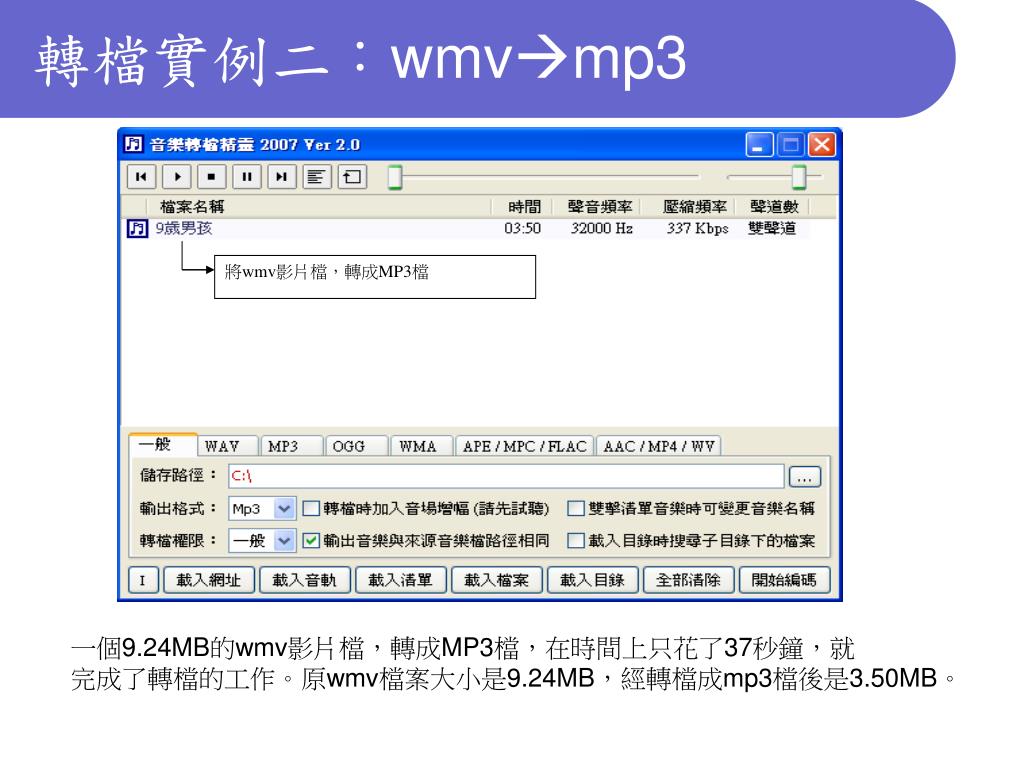Click the I button
1024x768 pixels.
click(143, 580)
